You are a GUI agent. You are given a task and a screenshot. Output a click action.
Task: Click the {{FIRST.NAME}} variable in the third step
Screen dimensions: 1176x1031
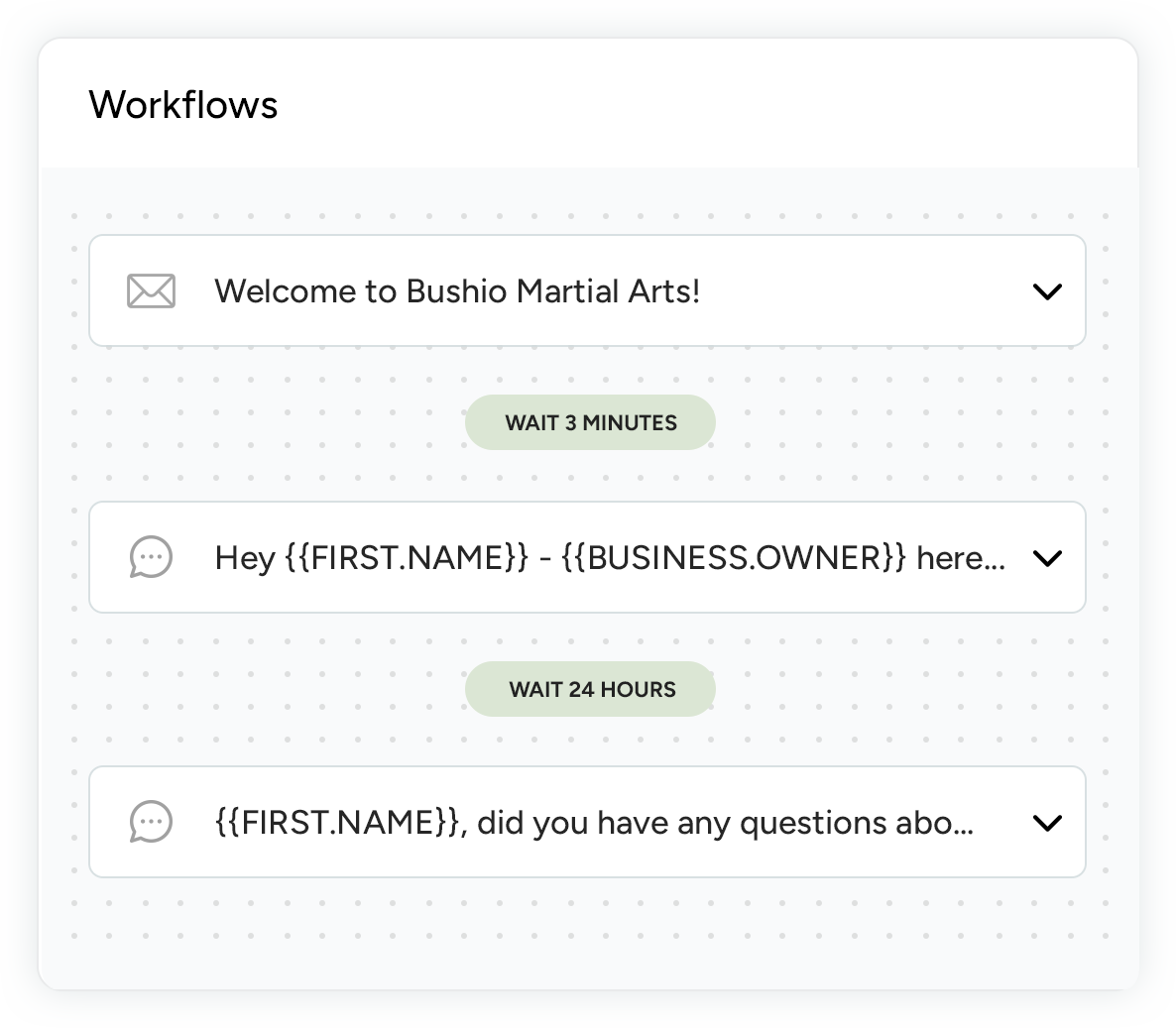(x=337, y=823)
